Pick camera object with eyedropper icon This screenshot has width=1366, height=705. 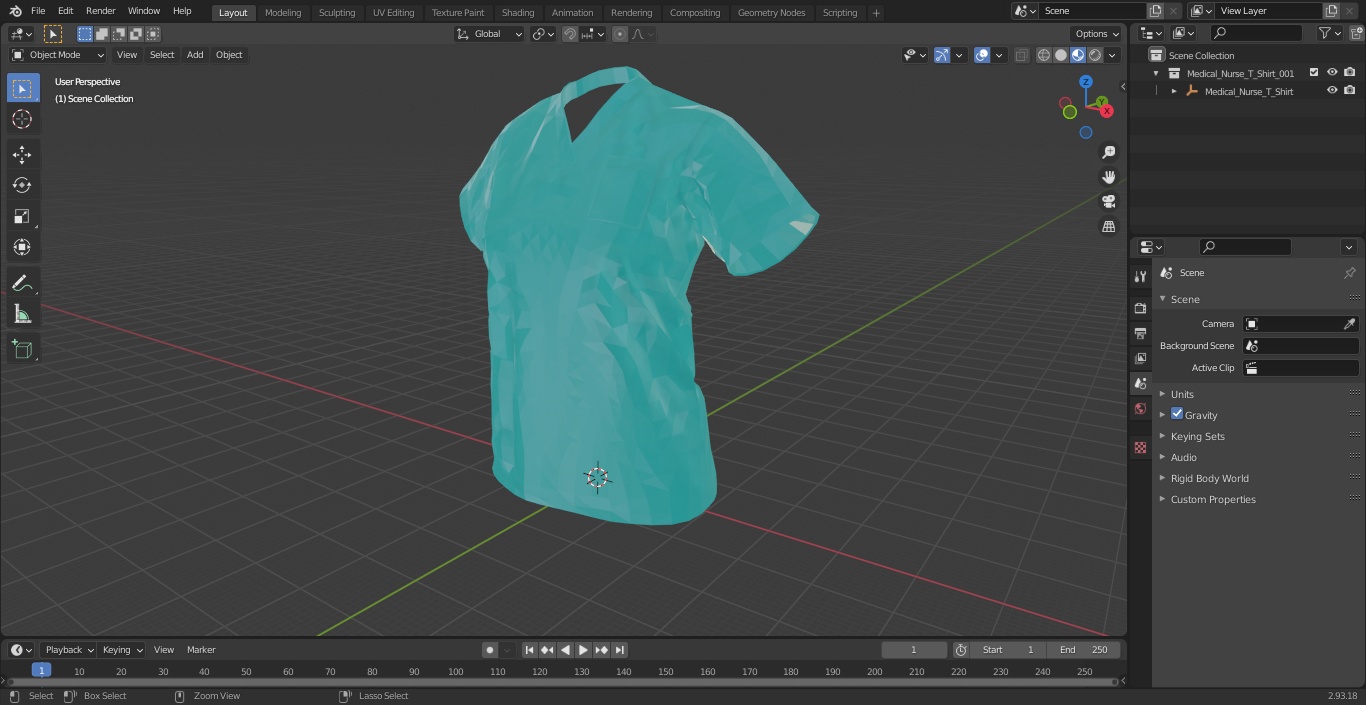click(1349, 324)
